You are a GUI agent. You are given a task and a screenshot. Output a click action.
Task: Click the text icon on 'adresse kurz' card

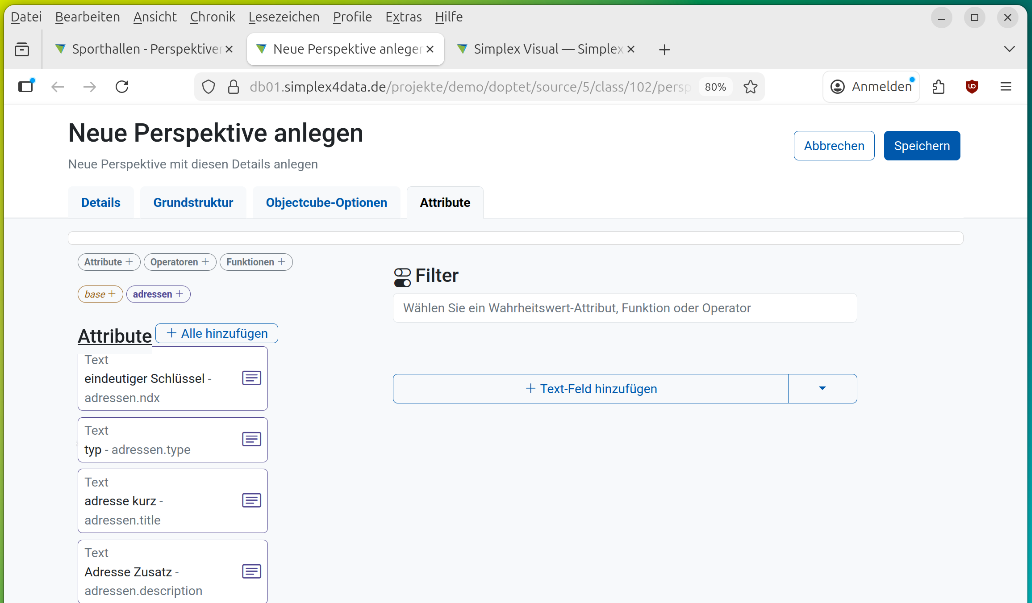(252, 501)
